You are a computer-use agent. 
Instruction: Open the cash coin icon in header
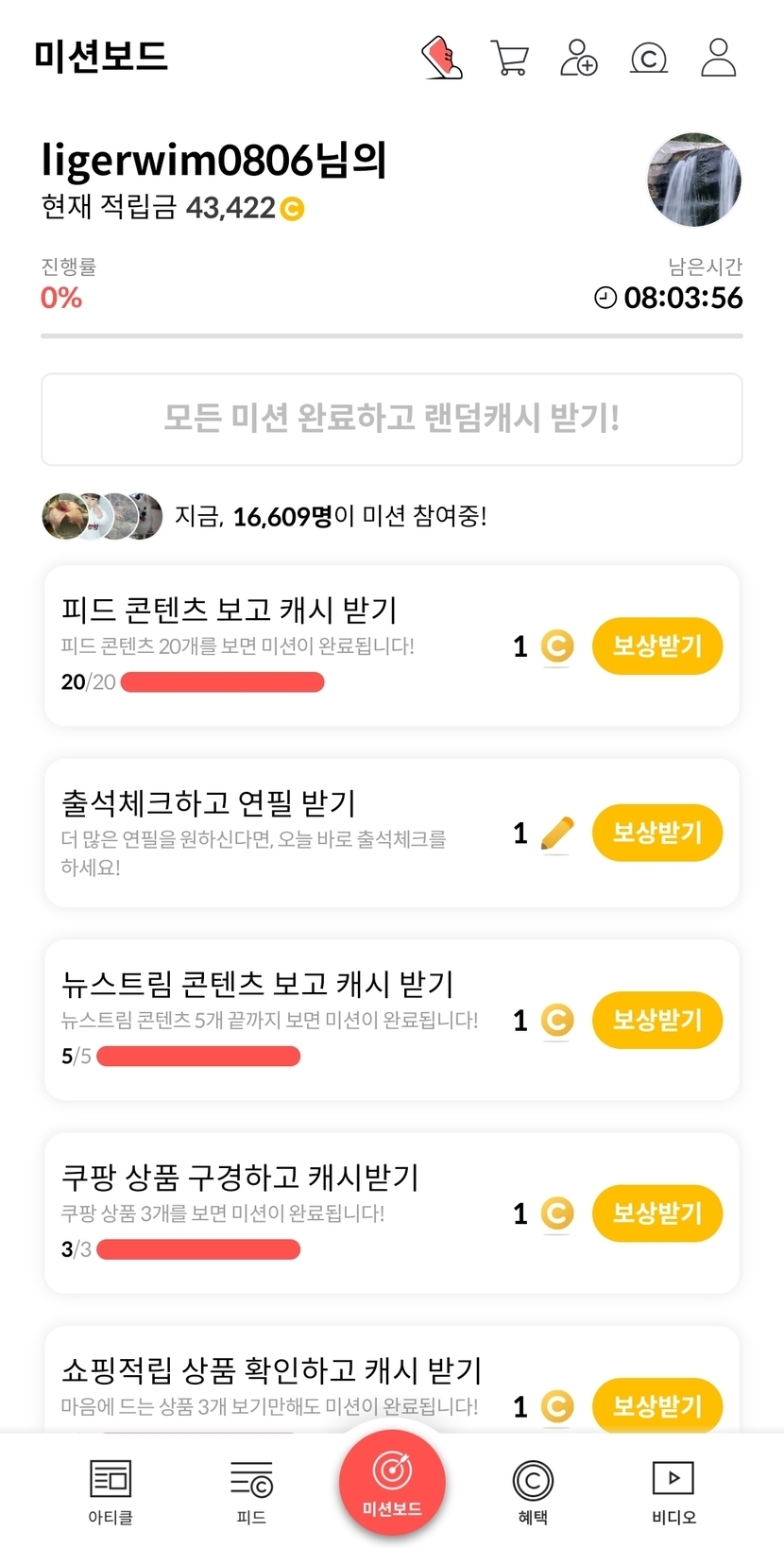pyautogui.click(x=649, y=59)
